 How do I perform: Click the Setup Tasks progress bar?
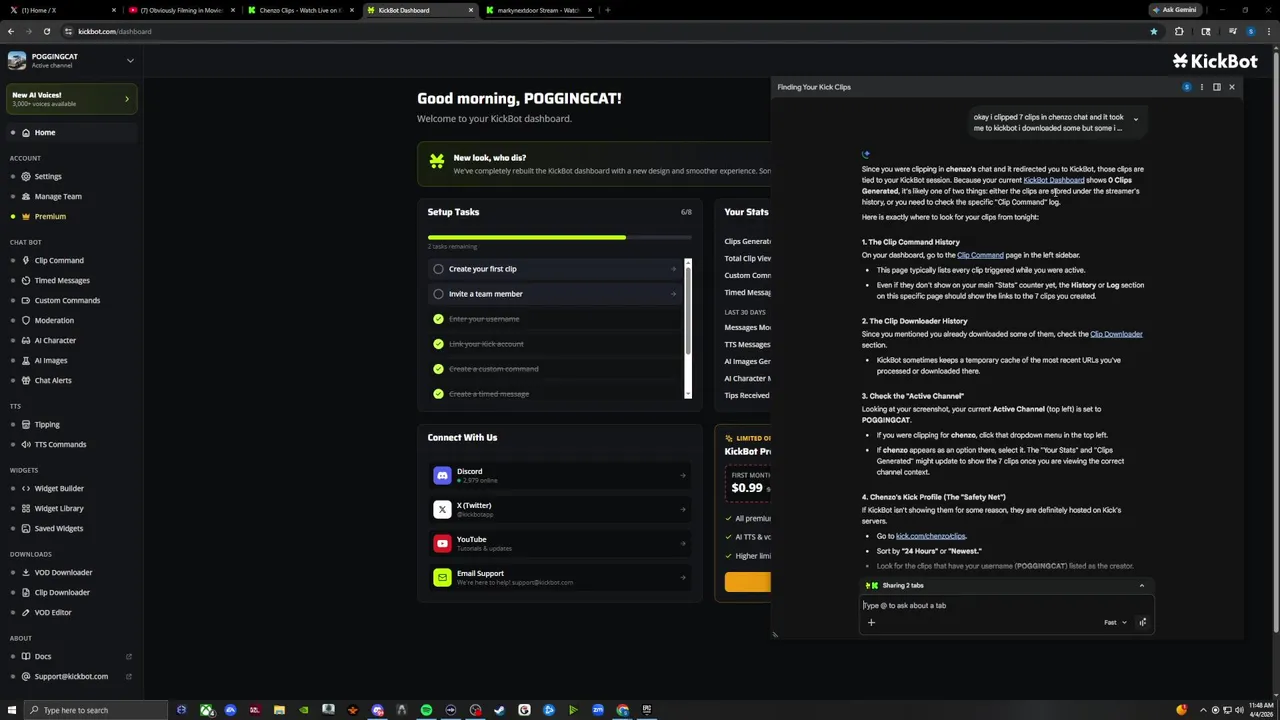(559, 237)
